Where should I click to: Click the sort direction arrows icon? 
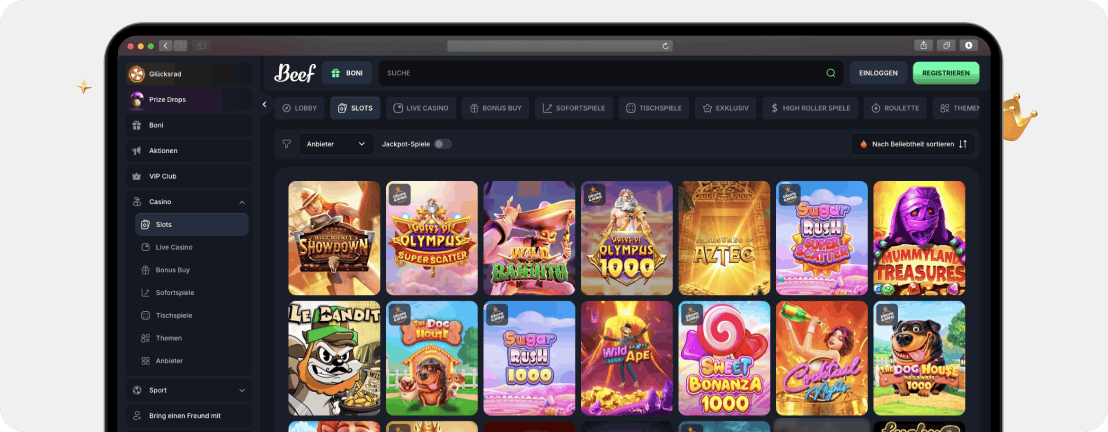(x=962, y=144)
